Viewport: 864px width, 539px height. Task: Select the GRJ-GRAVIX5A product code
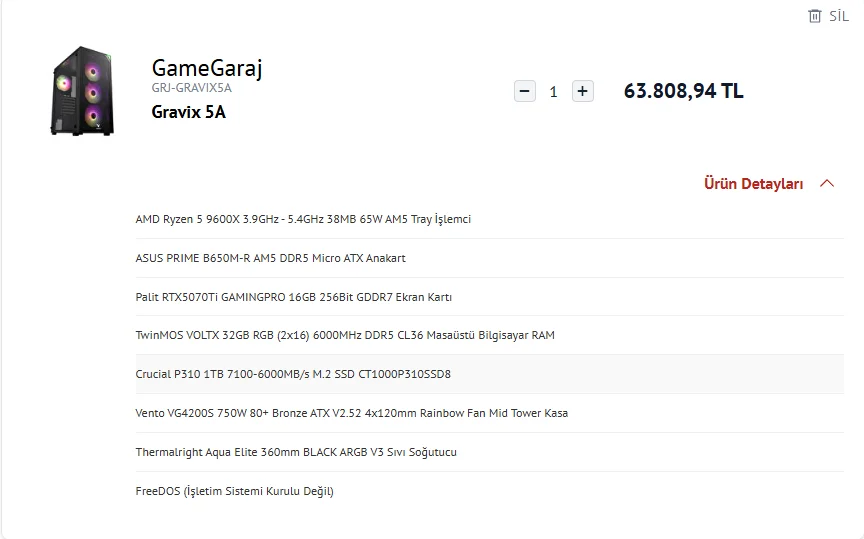pyautogui.click(x=191, y=88)
